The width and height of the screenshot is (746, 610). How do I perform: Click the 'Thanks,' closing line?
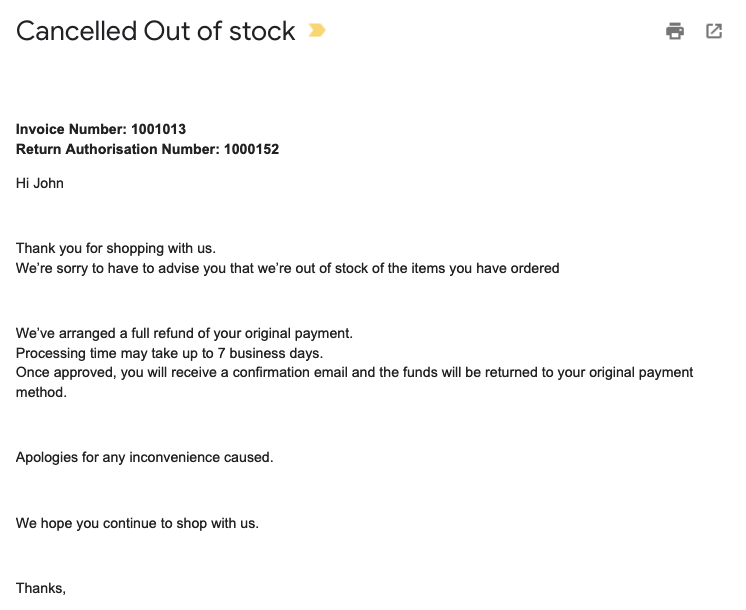(x=41, y=589)
